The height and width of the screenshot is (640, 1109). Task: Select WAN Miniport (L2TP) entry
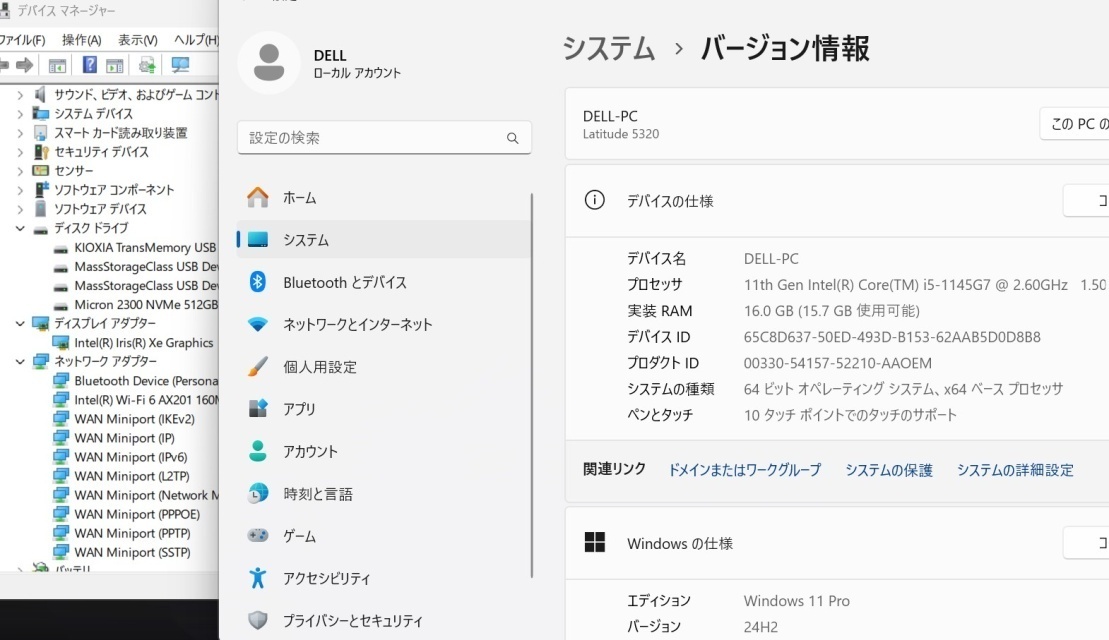pyautogui.click(x=132, y=476)
